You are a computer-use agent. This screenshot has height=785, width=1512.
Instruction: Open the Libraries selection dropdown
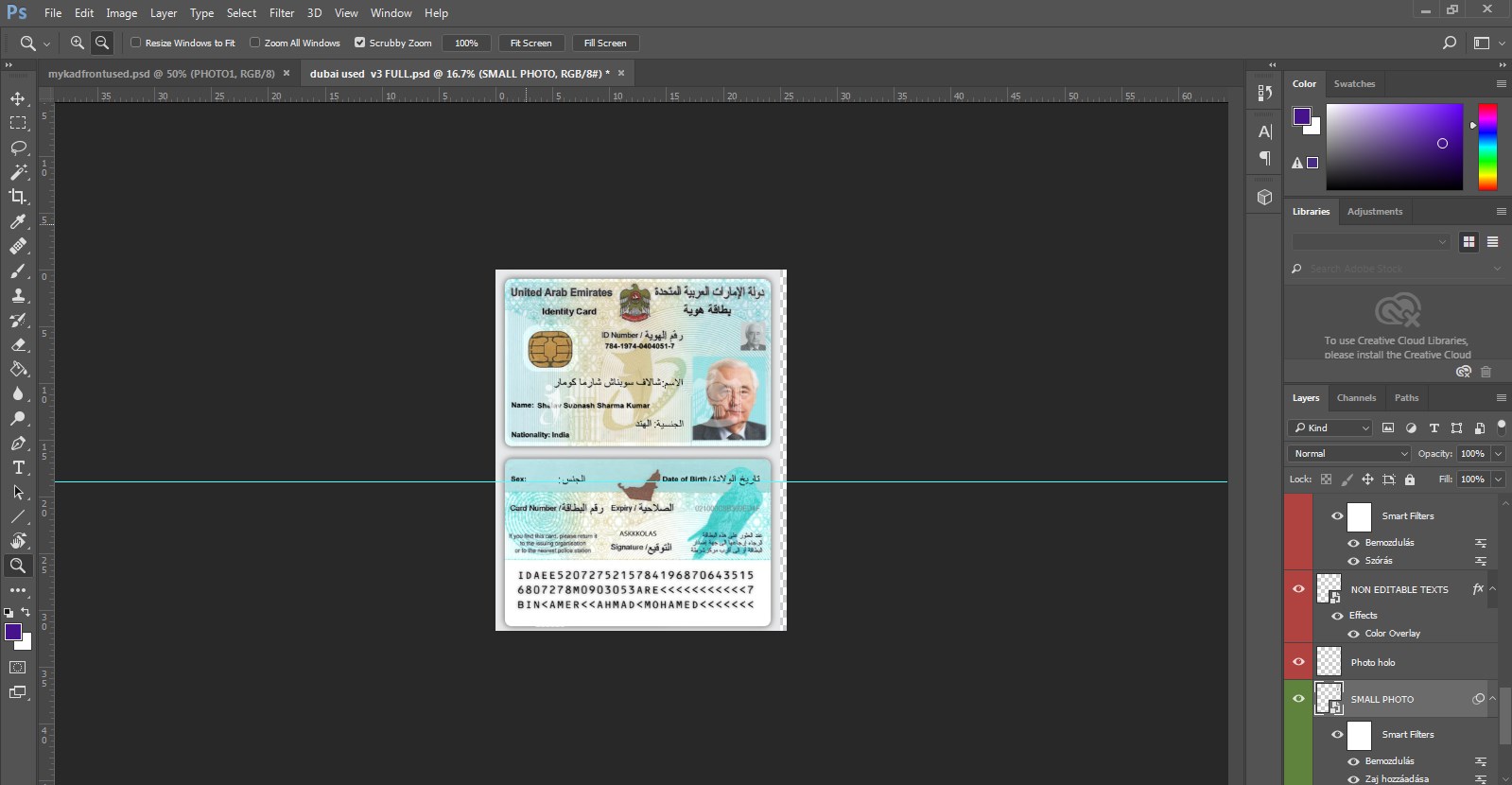coord(1370,242)
